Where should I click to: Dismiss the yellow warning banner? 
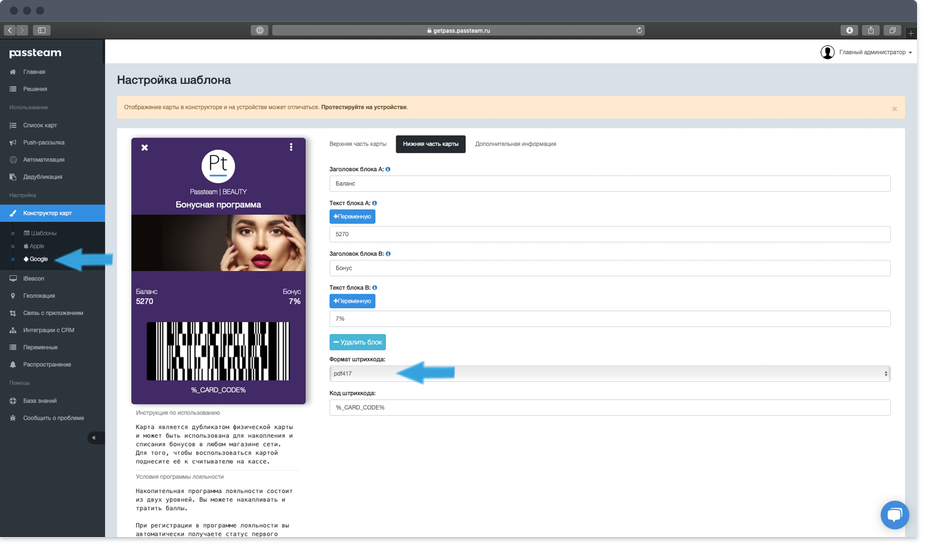[894, 109]
